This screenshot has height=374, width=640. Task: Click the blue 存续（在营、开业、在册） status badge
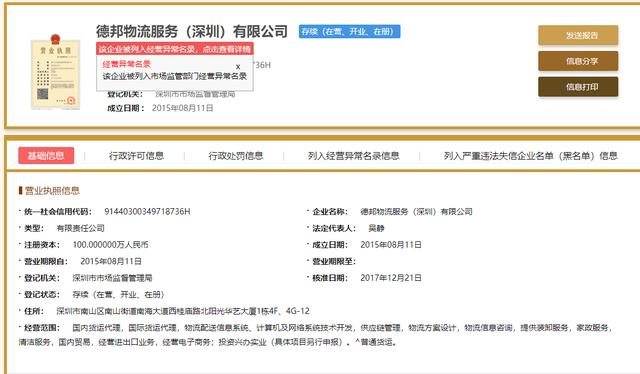pyautogui.click(x=349, y=31)
